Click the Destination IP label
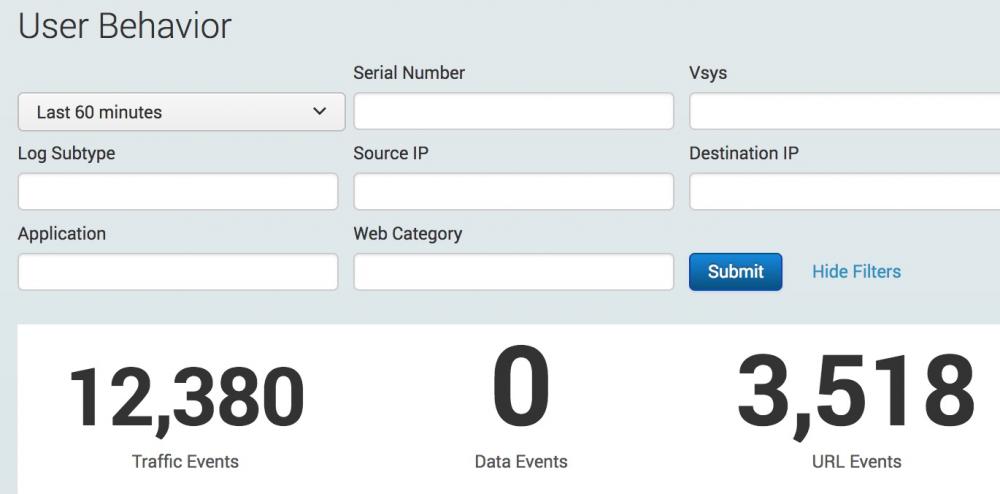The image size is (1000, 494). (744, 154)
